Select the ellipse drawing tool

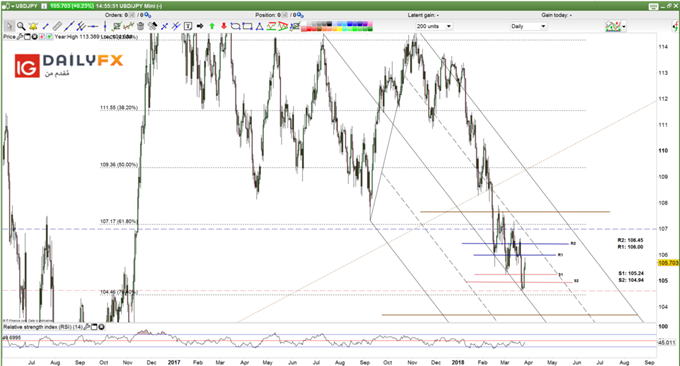point(235,26)
